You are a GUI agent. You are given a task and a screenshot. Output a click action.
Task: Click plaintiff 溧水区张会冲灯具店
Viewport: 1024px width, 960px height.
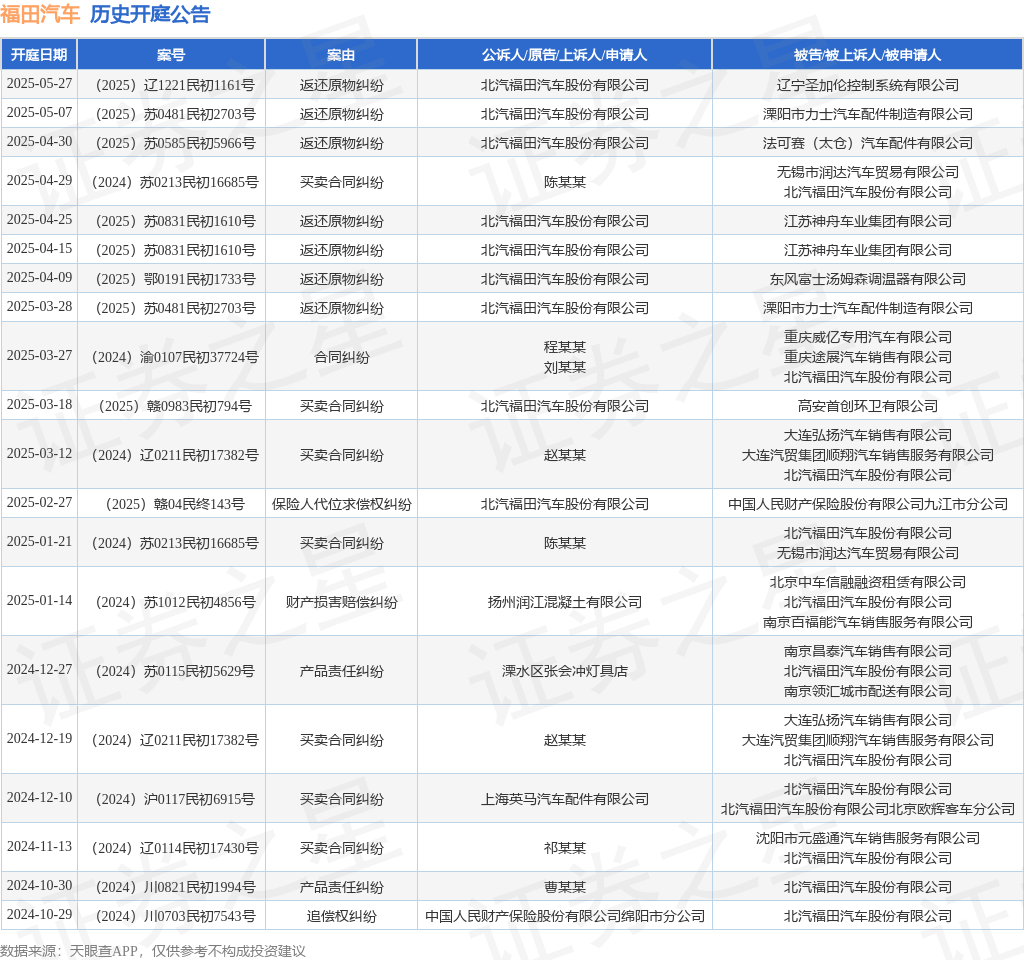coord(564,671)
